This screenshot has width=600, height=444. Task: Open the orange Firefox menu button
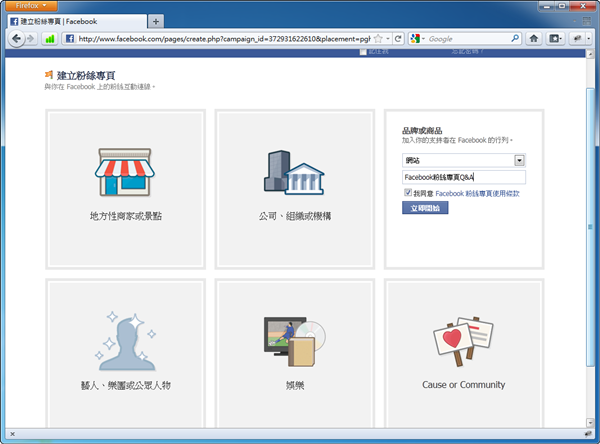pos(32,6)
